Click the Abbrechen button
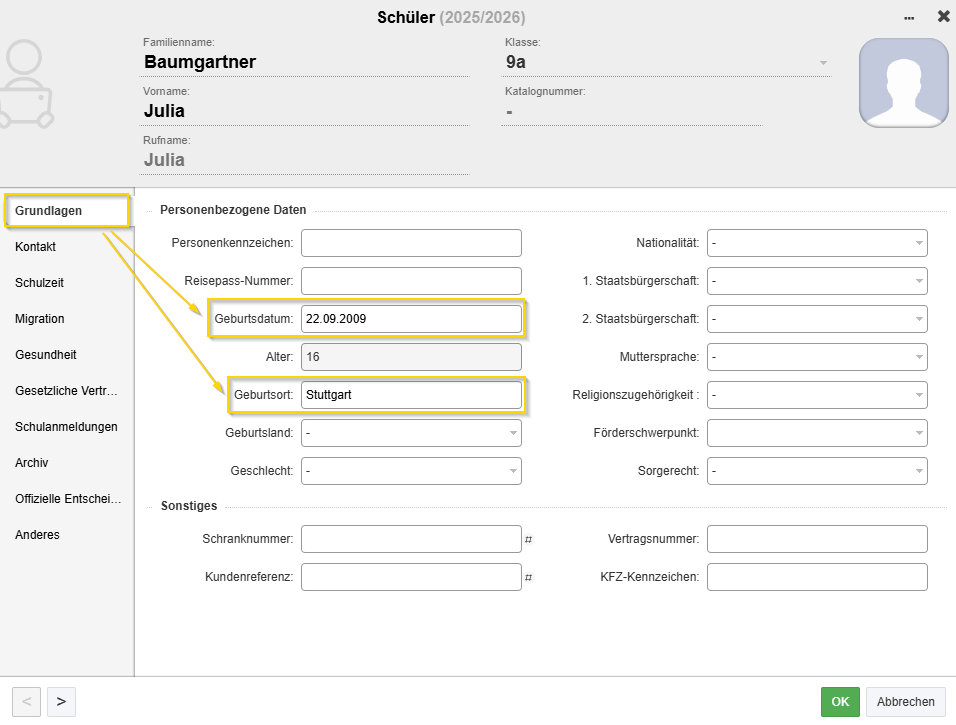Image resolution: width=956 pixels, height=725 pixels. (905, 702)
